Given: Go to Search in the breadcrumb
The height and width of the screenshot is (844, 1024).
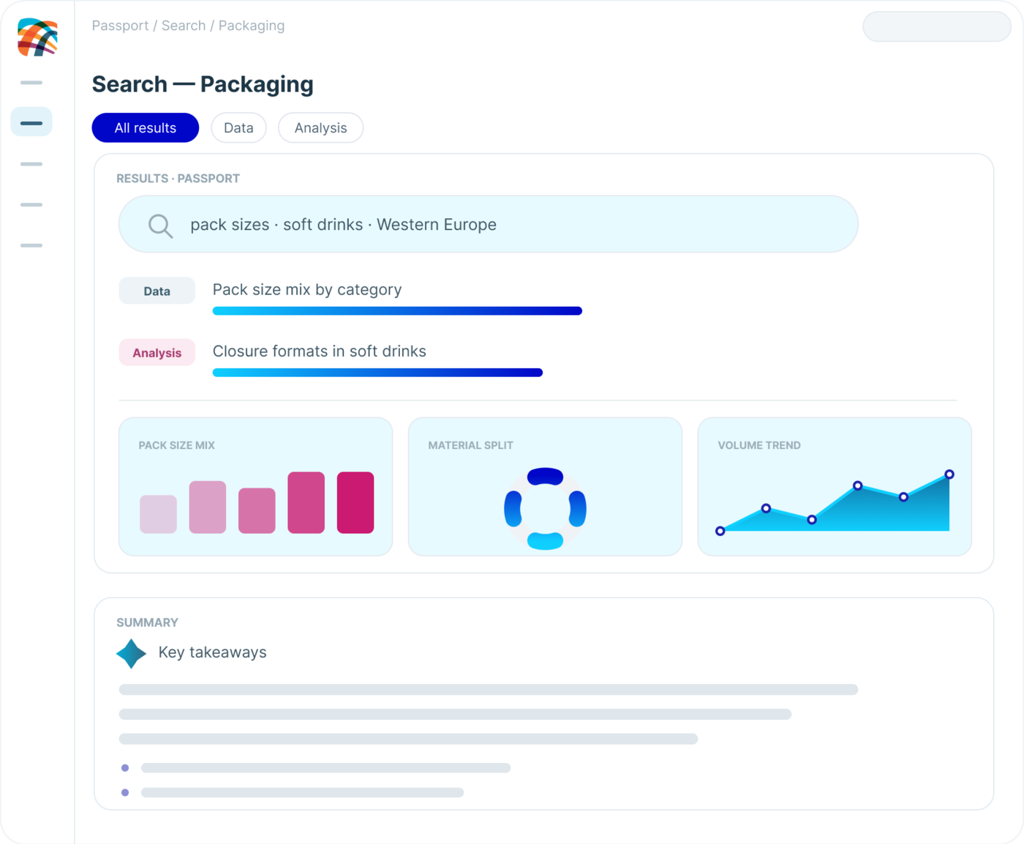Looking at the screenshot, I should click(x=184, y=25).
